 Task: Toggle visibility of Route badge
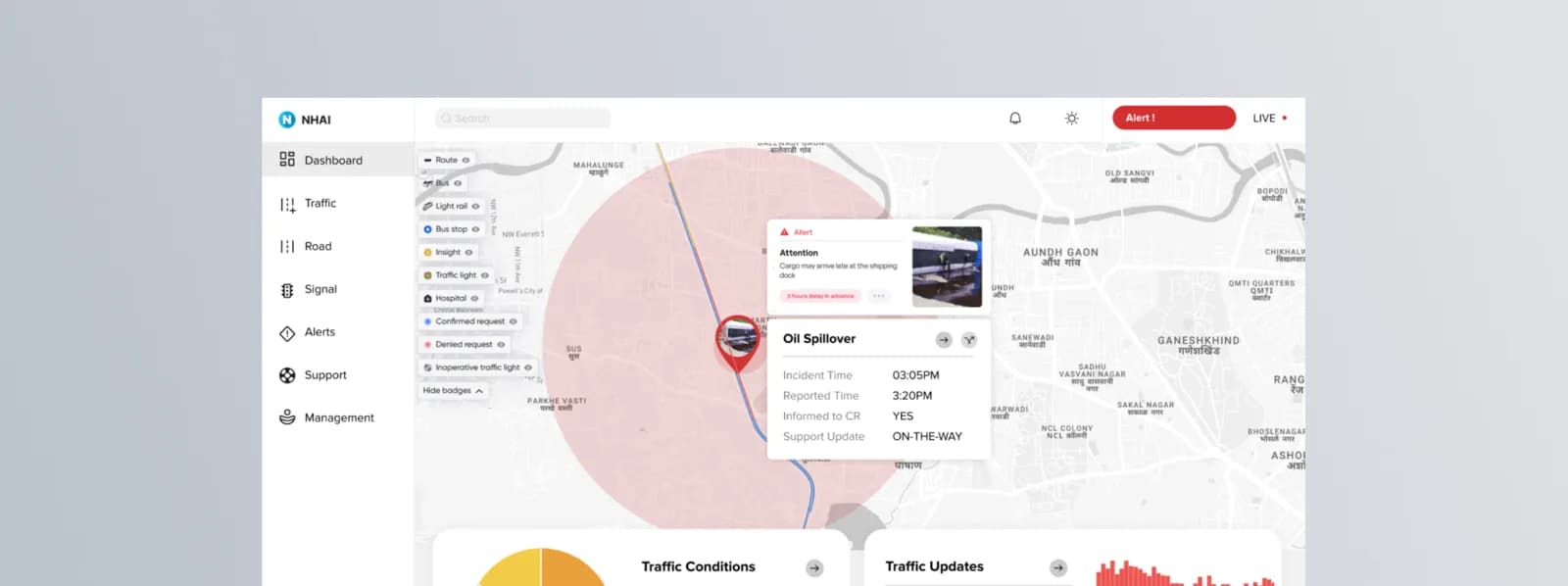pyautogui.click(x=465, y=160)
